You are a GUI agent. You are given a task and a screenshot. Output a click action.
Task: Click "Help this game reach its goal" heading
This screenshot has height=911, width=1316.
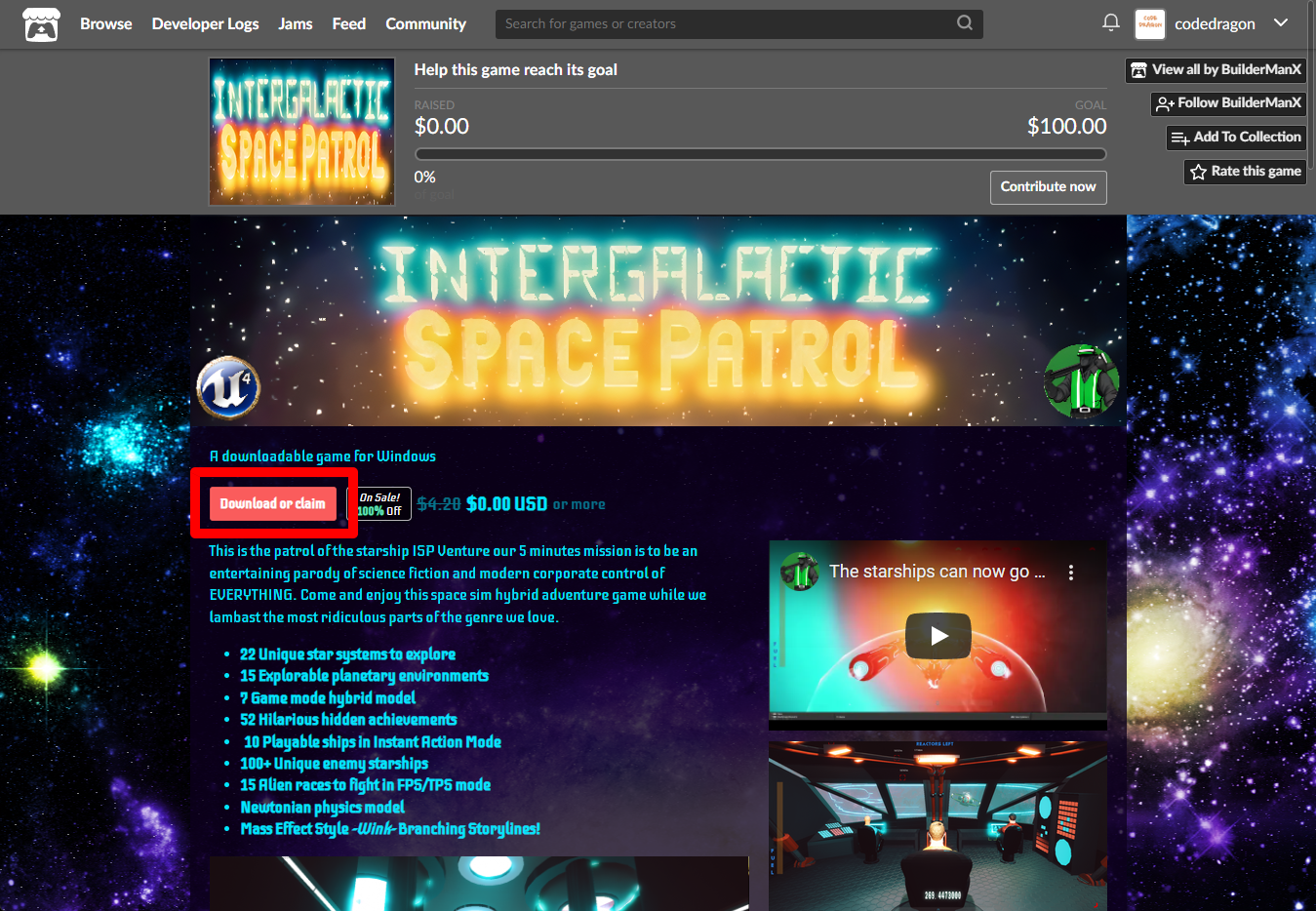(x=515, y=70)
